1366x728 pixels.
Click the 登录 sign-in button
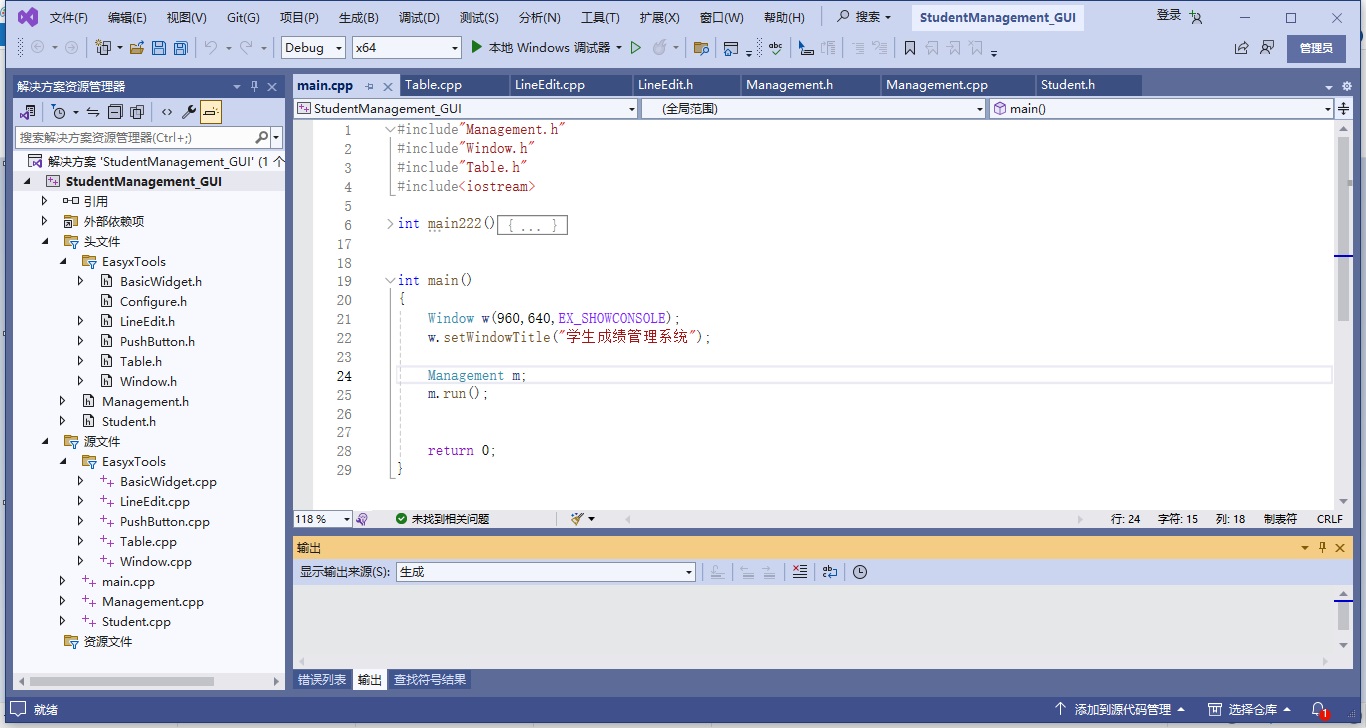[1179, 16]
